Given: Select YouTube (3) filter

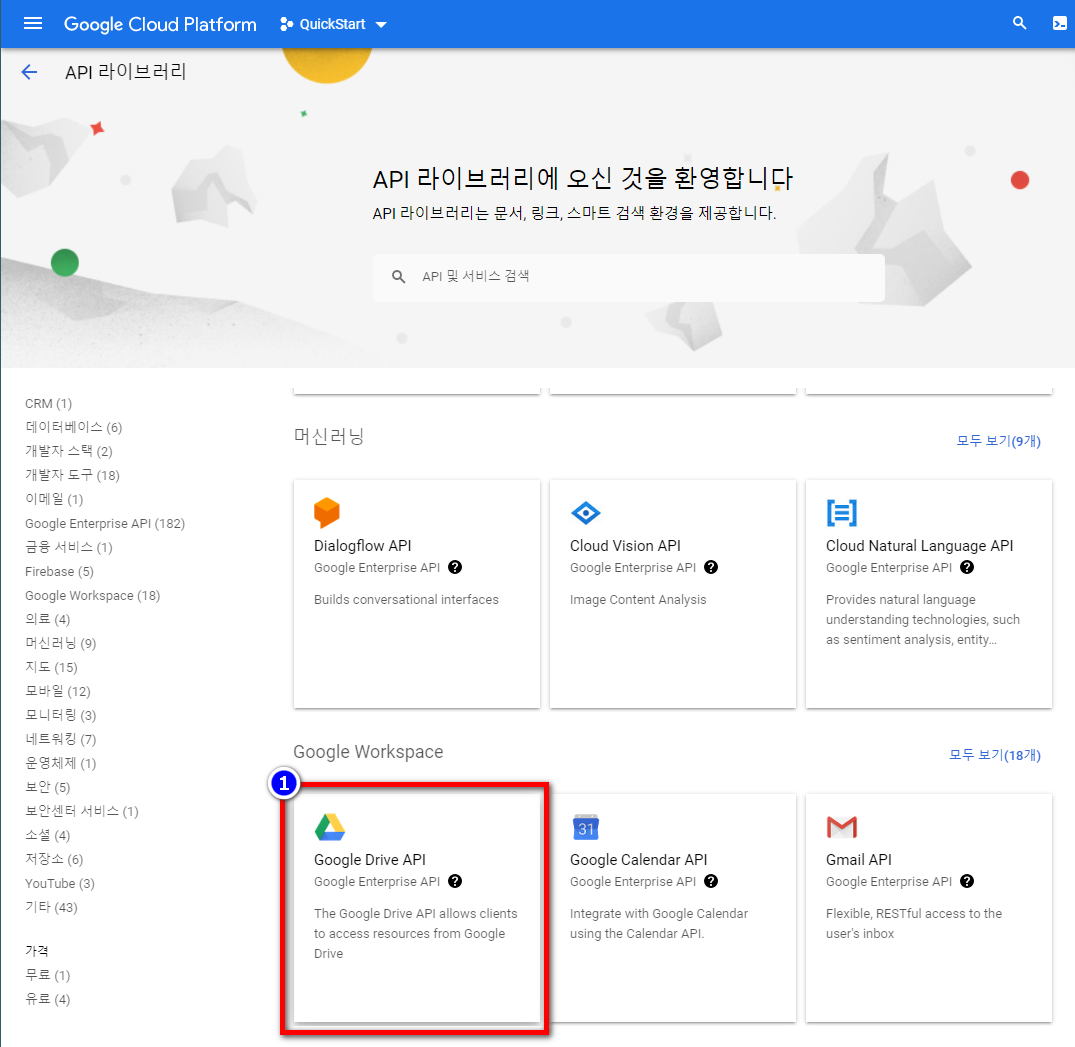Looking at the screenshot, I should pos(60,883).
